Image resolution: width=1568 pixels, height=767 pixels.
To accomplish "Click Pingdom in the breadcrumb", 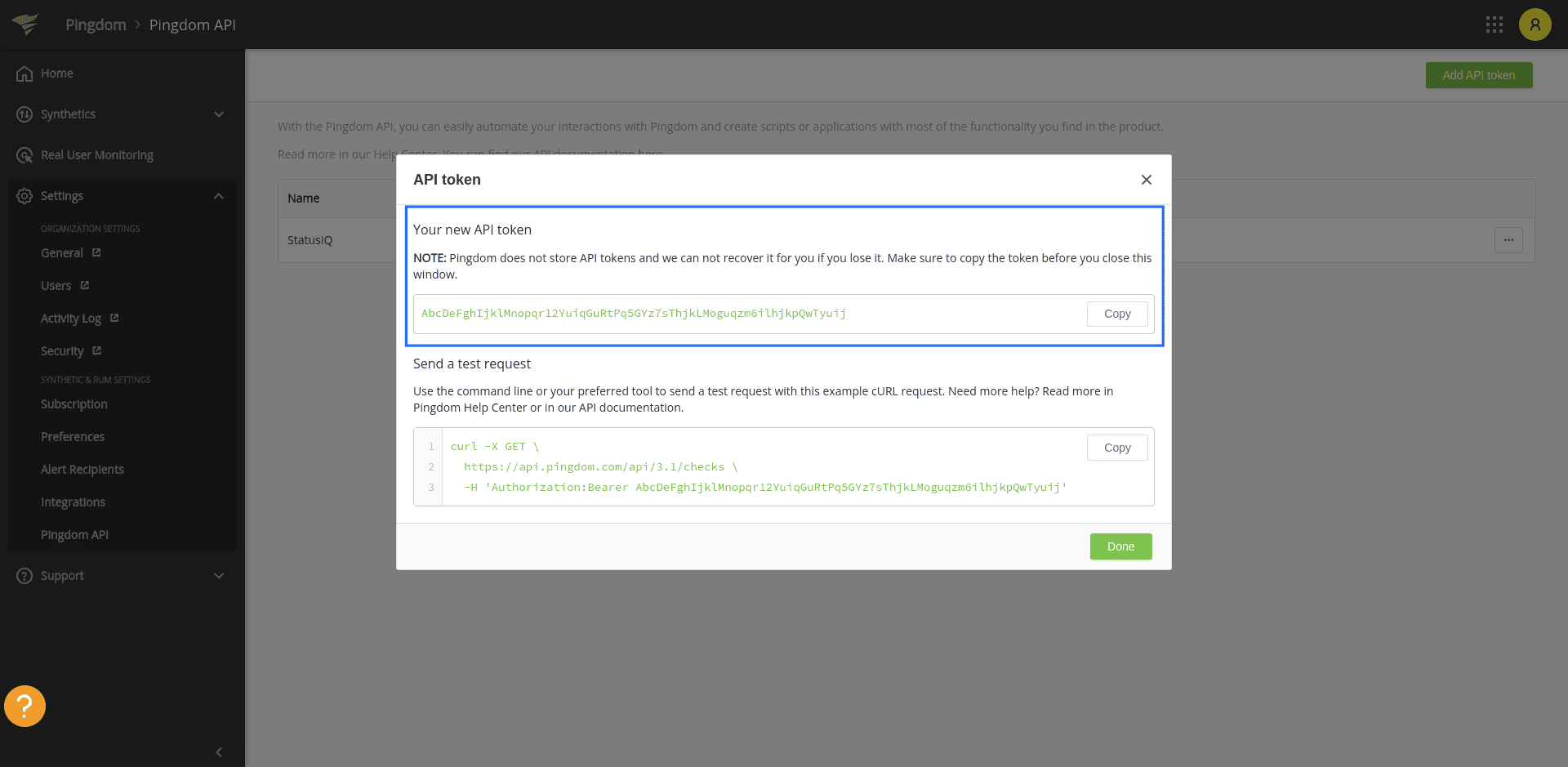I will 96,25.
